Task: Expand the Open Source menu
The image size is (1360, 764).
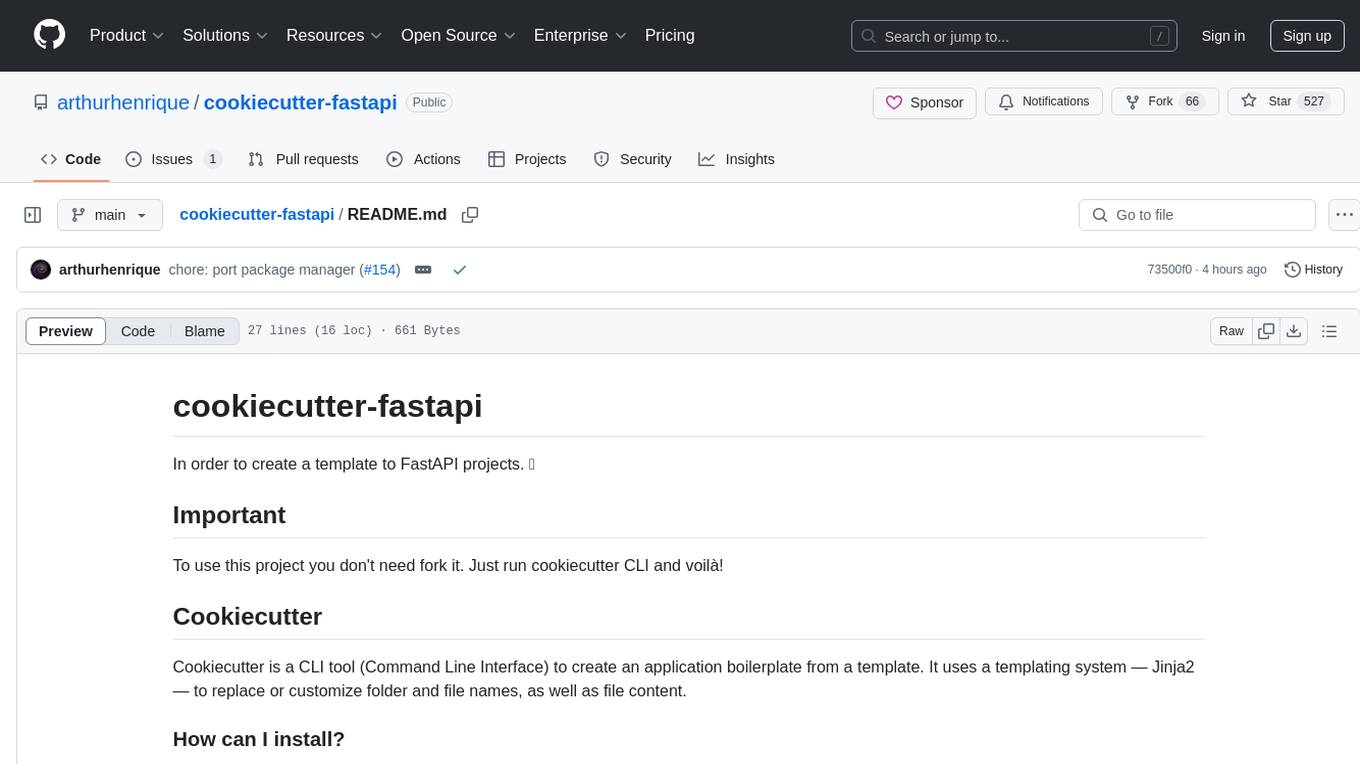Action: tap(458, 35)
